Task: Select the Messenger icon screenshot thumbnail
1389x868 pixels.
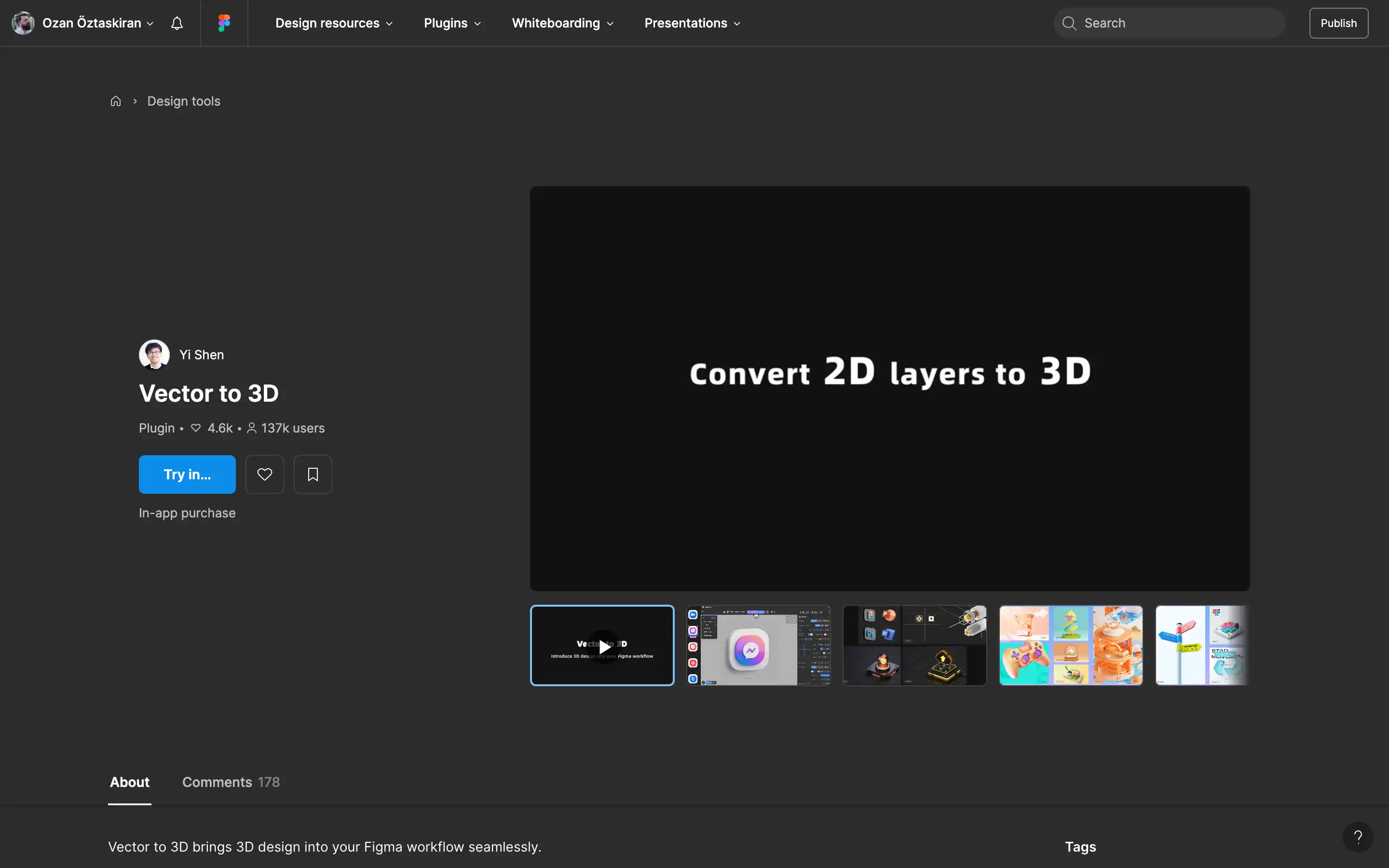Action: (758, 645)
